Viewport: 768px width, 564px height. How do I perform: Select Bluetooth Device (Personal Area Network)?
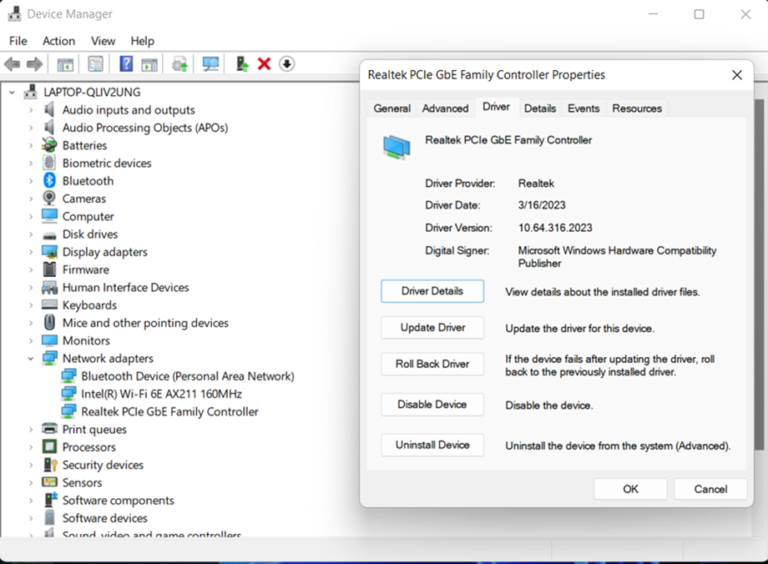point(188,376)
